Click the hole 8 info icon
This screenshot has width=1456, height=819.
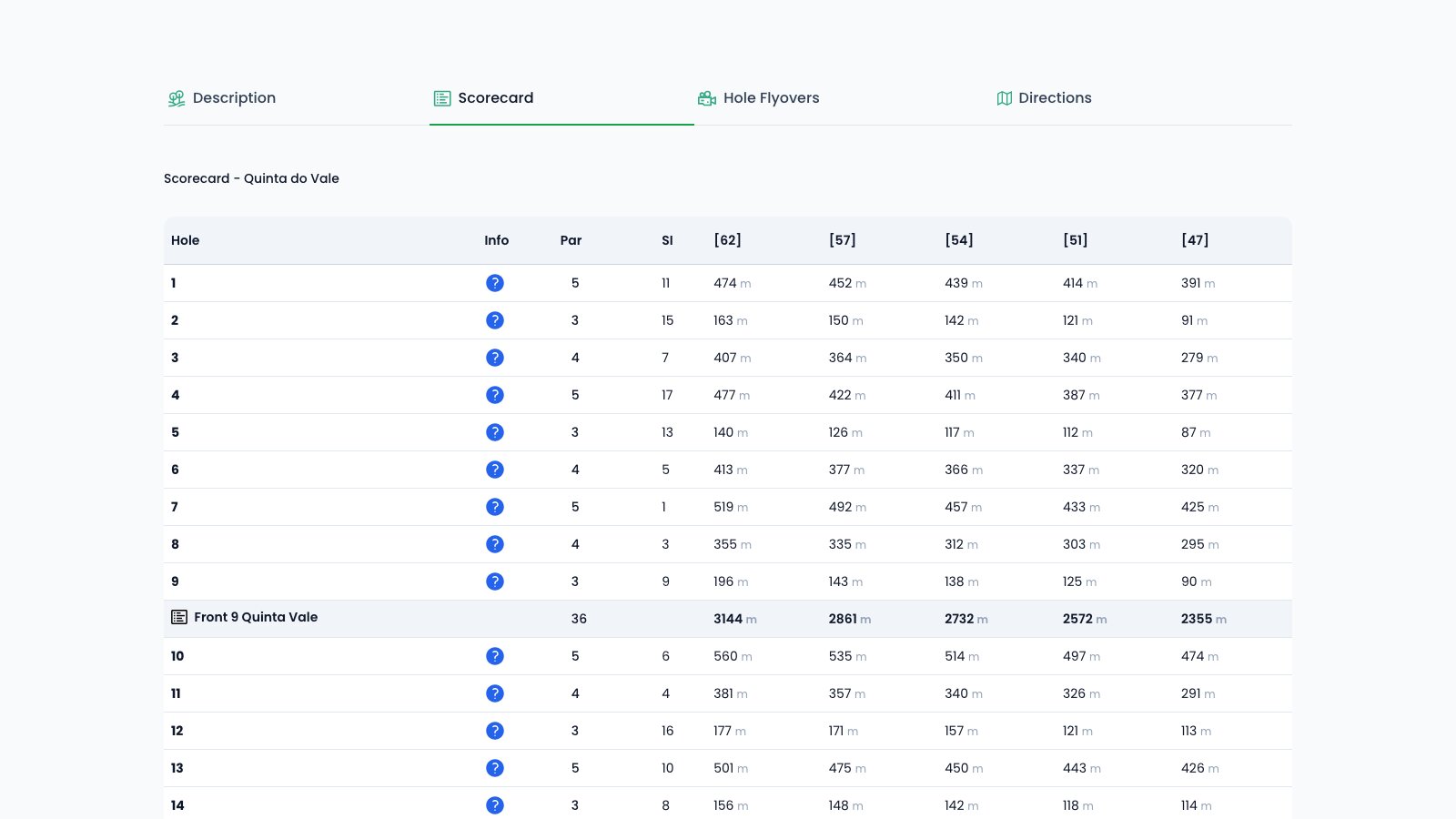(x=495, y=544)
